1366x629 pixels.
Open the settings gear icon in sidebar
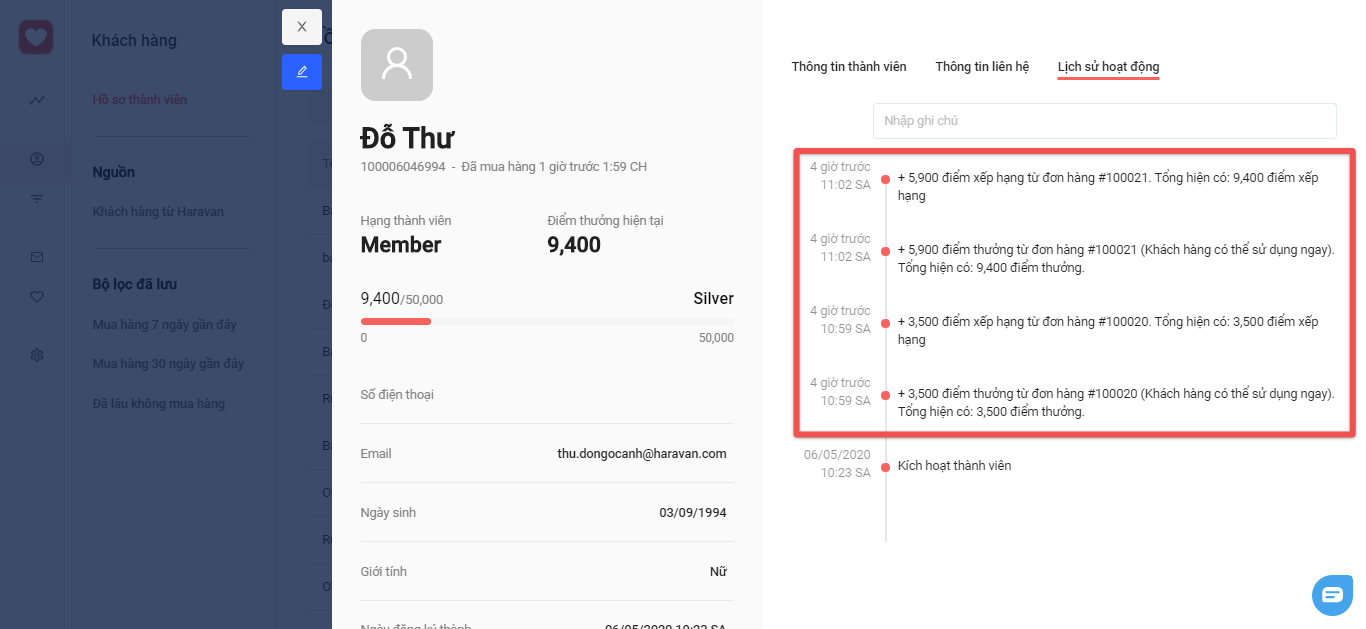click(37, 355)
